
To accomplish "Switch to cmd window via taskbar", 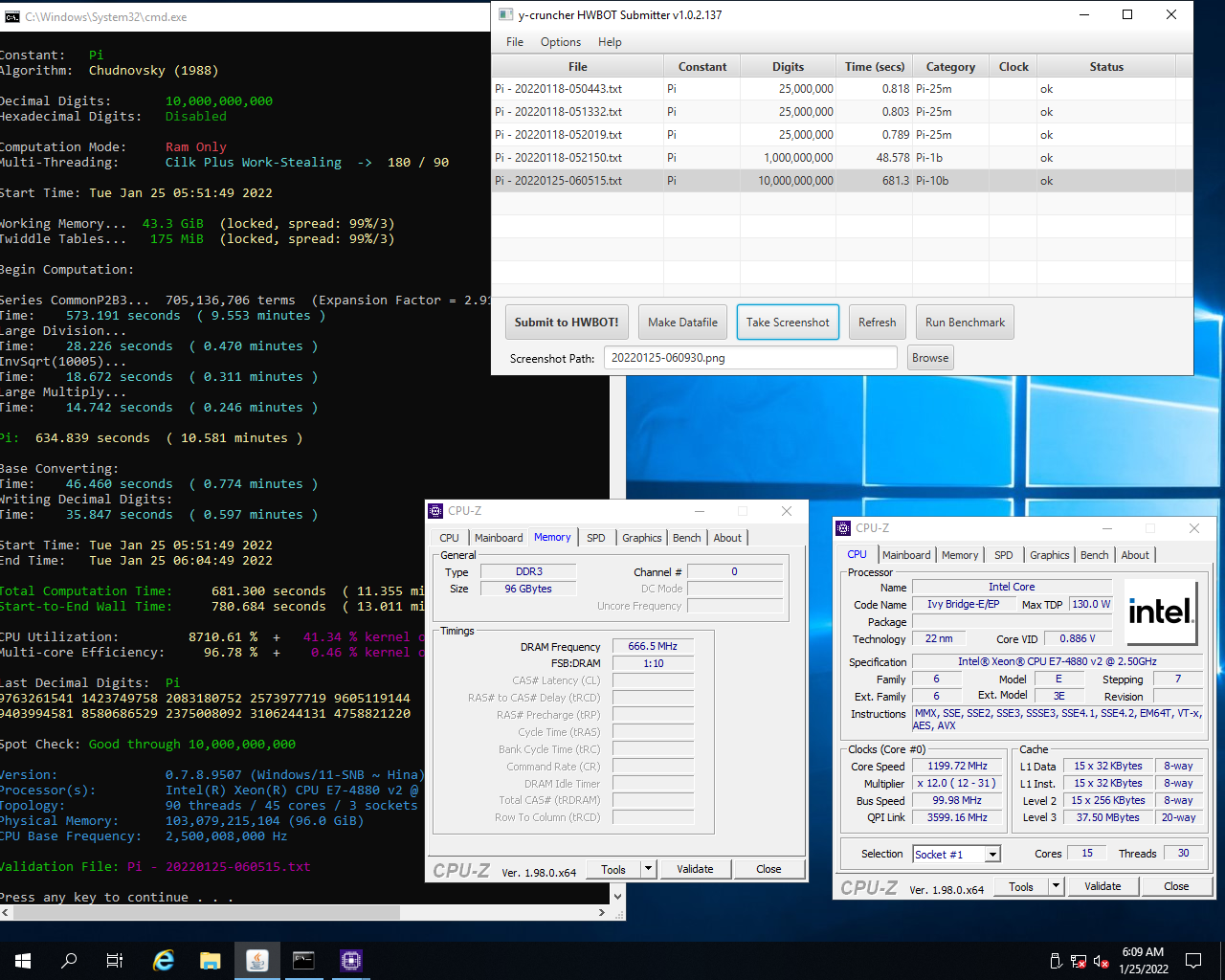I will click(303, 961).
